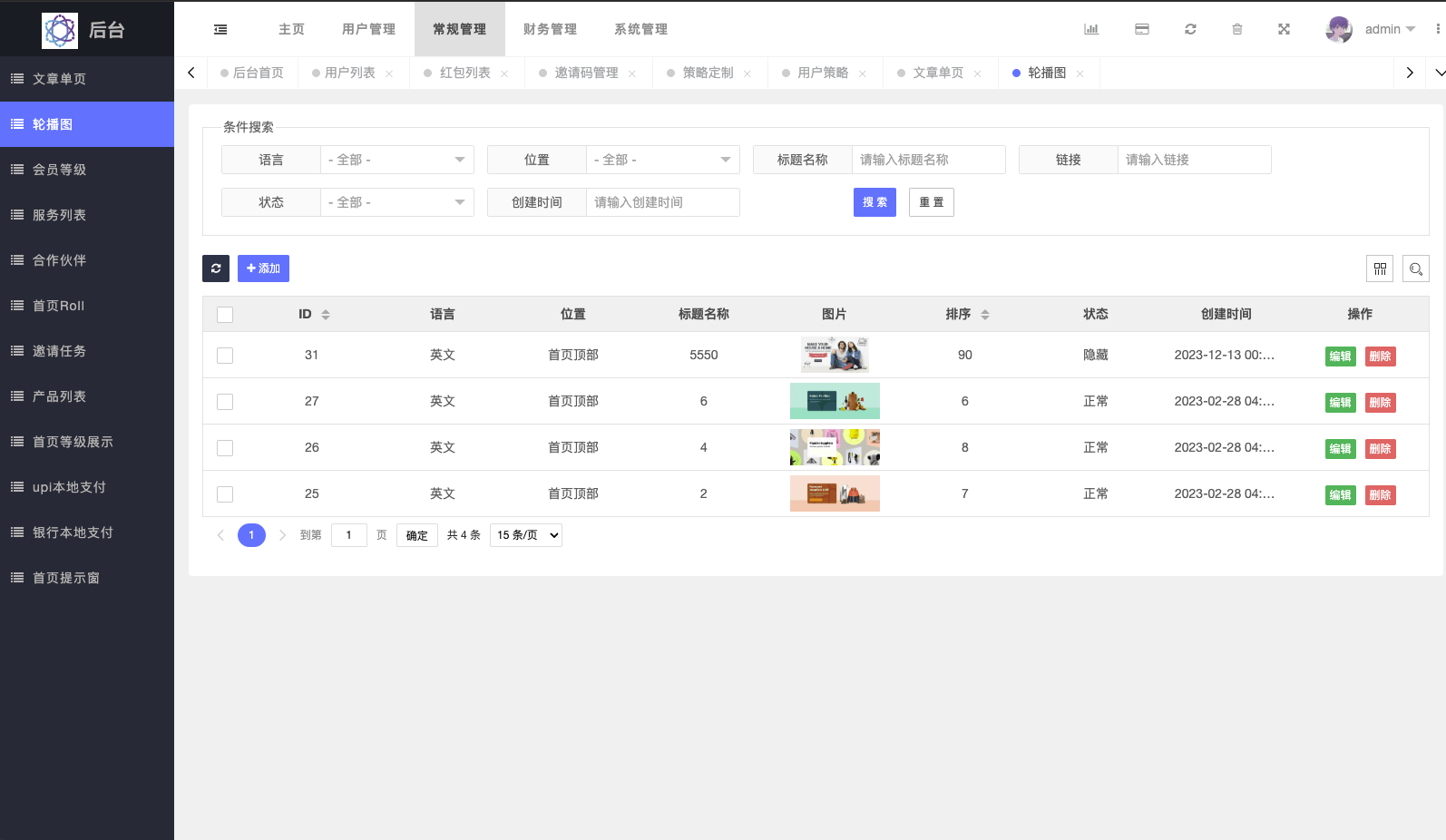
Task: Click the refresh icon in top header
Action: (1190, 29)
